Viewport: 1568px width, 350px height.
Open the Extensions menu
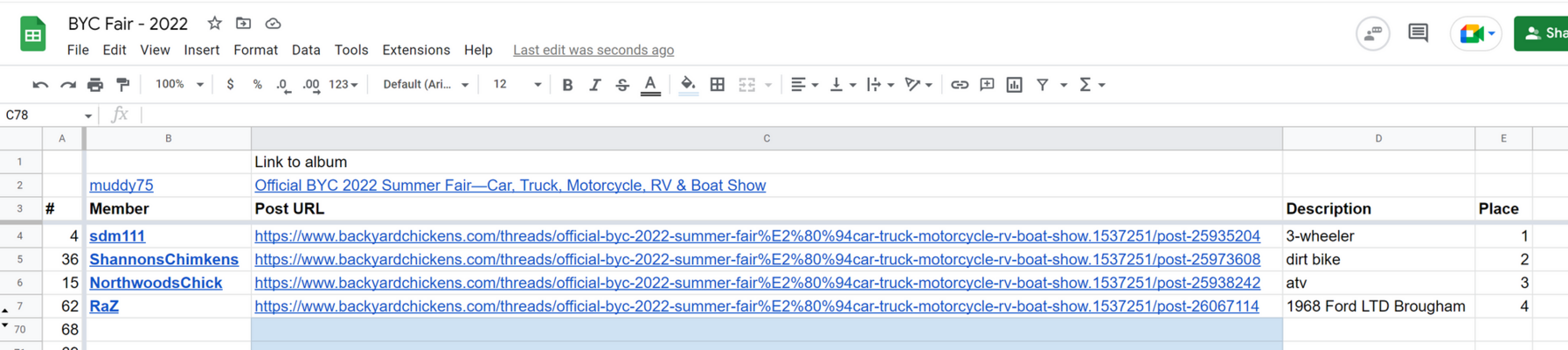pos(416,50)
